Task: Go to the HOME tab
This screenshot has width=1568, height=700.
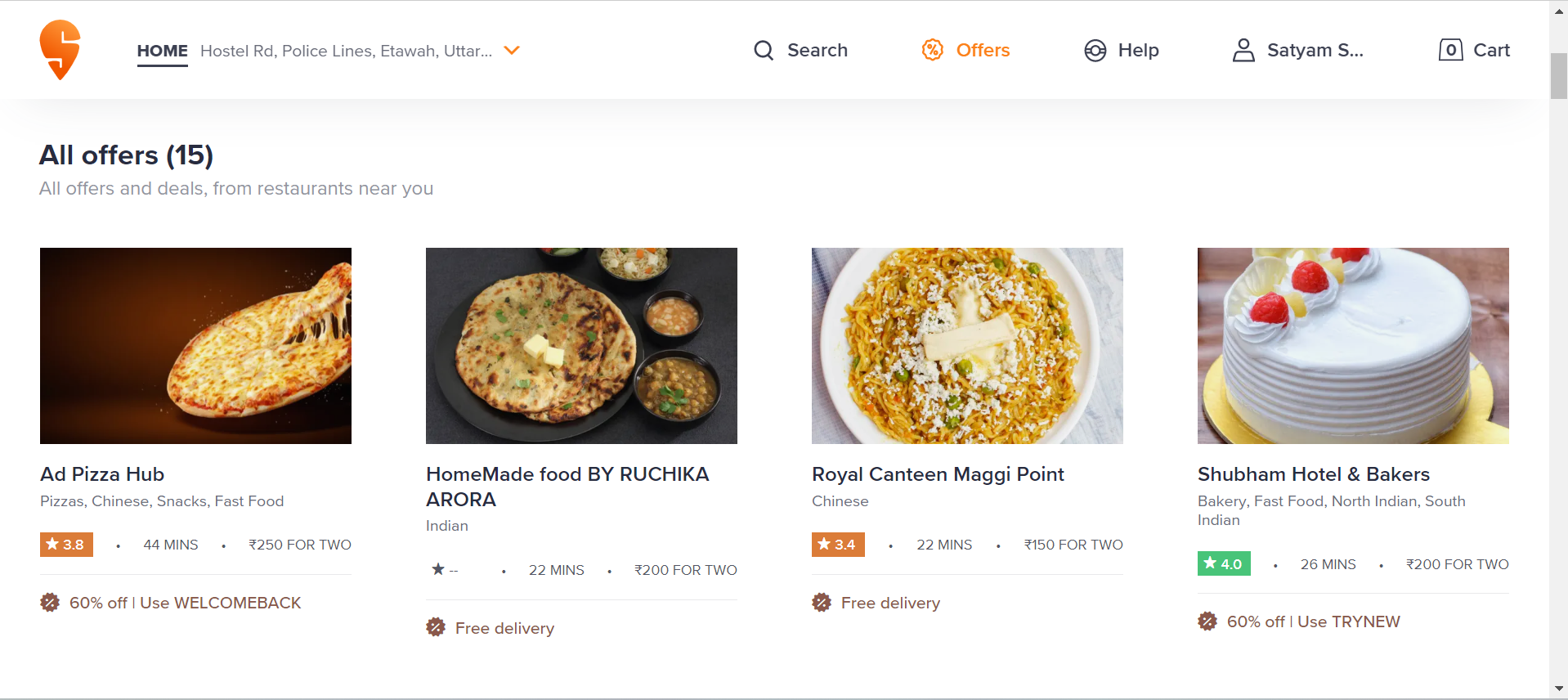Action: coord(162,51)
